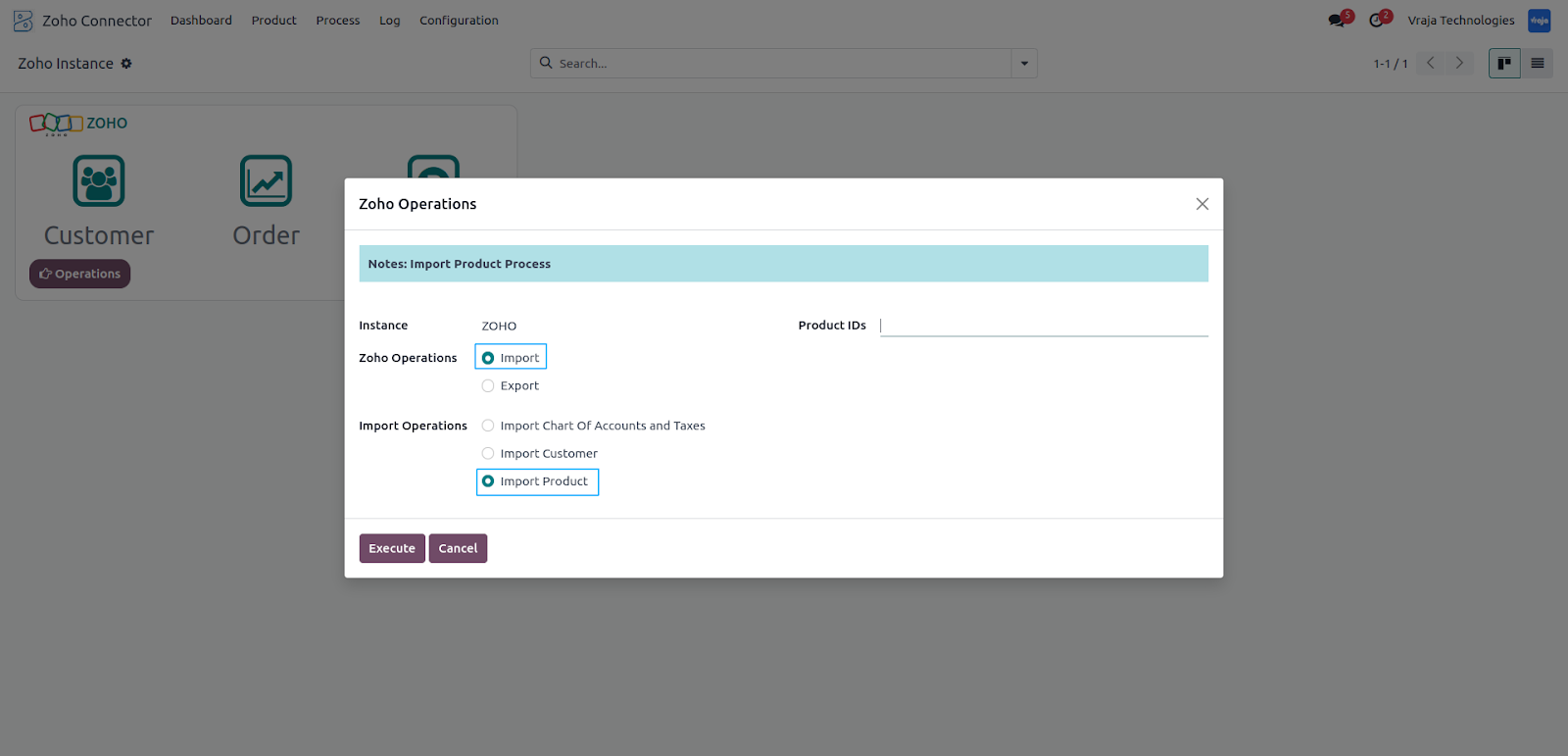The height and width of the screenshot is (756, 1568).
Task: Open the Configuration menu
Action: [x=459, y=21]
